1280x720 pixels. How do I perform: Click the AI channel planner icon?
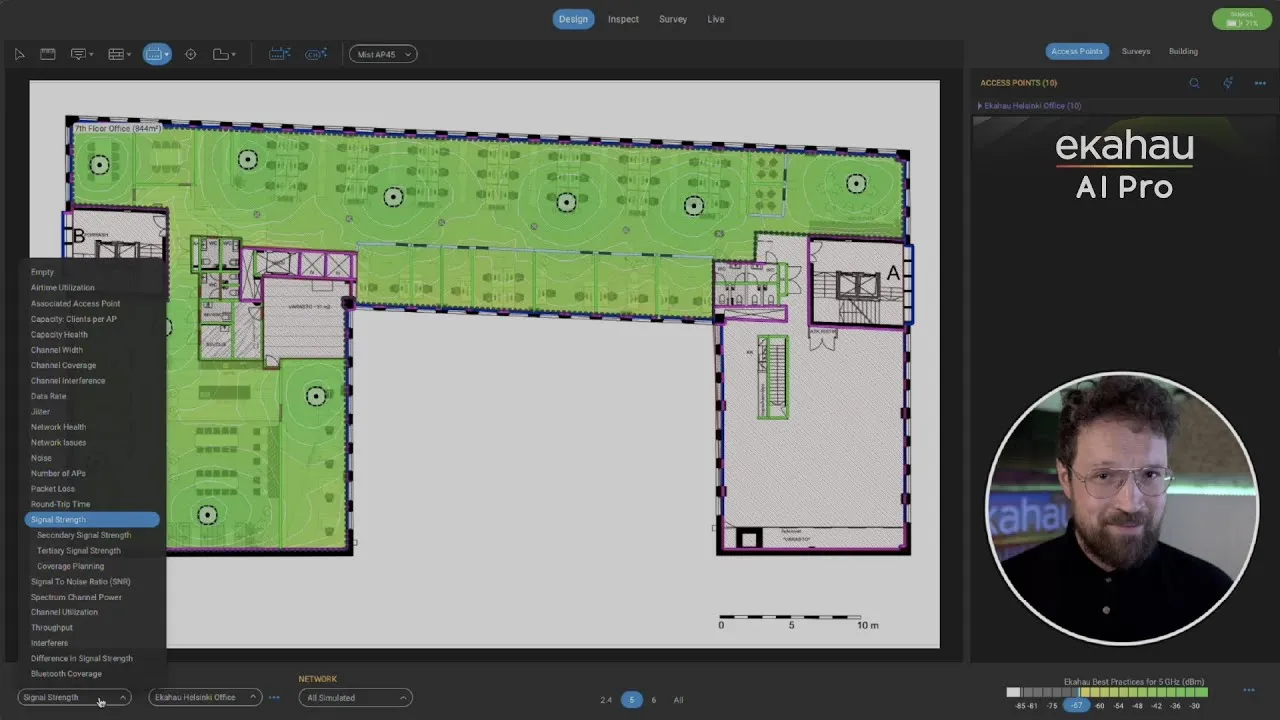pyautogui.click(x=316, y=54)
